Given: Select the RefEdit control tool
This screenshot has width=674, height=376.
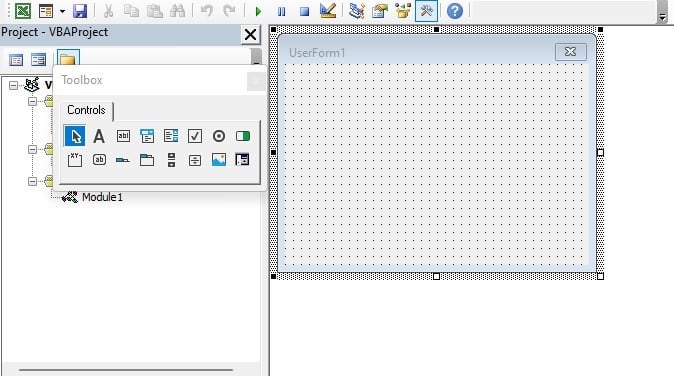Looking at the screenshot, I should pos(243,160).
